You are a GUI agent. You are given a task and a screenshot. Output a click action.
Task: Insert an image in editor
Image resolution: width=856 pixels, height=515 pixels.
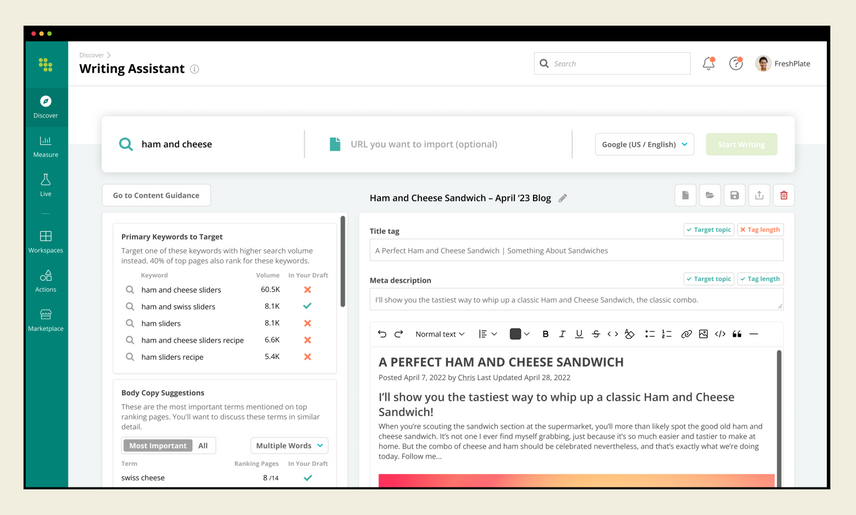[703, 334]
